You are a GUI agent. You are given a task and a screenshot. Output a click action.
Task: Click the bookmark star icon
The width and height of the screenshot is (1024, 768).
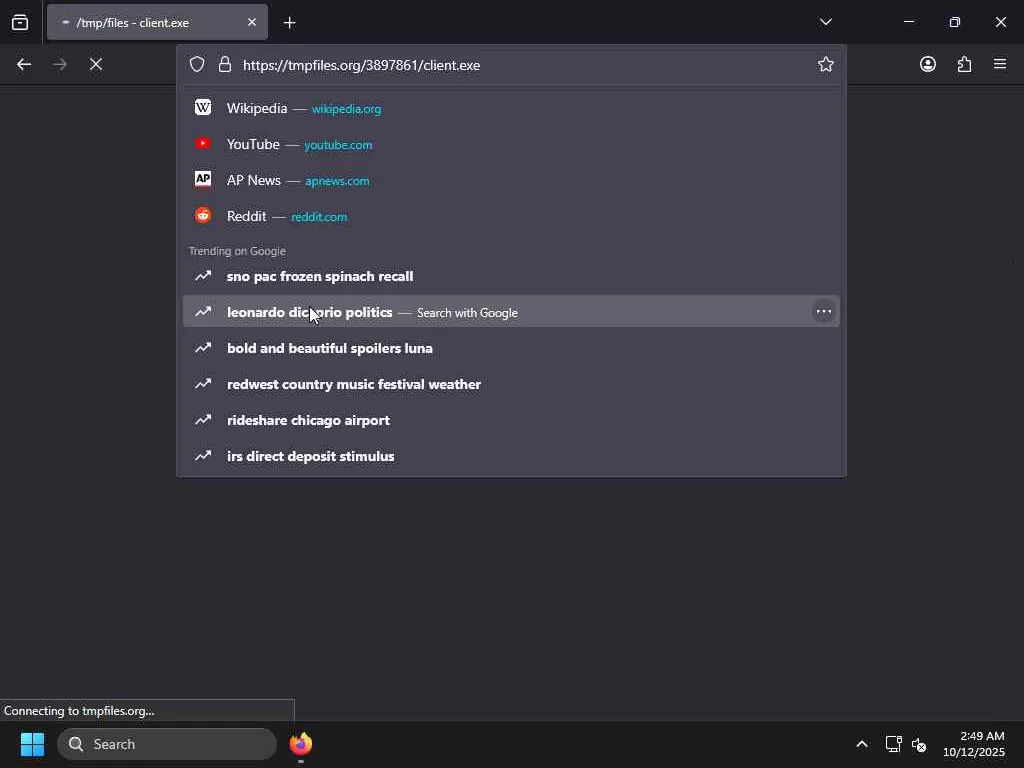[x=825, y=64]
